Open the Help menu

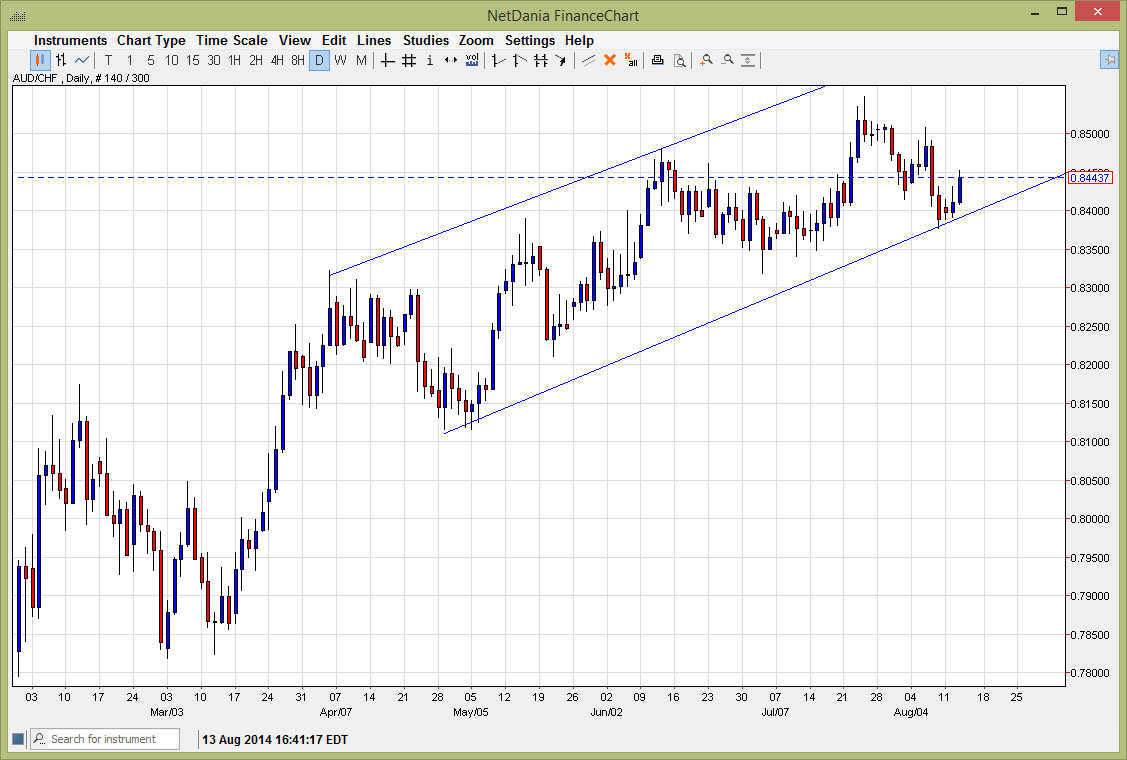click(579, 40)
